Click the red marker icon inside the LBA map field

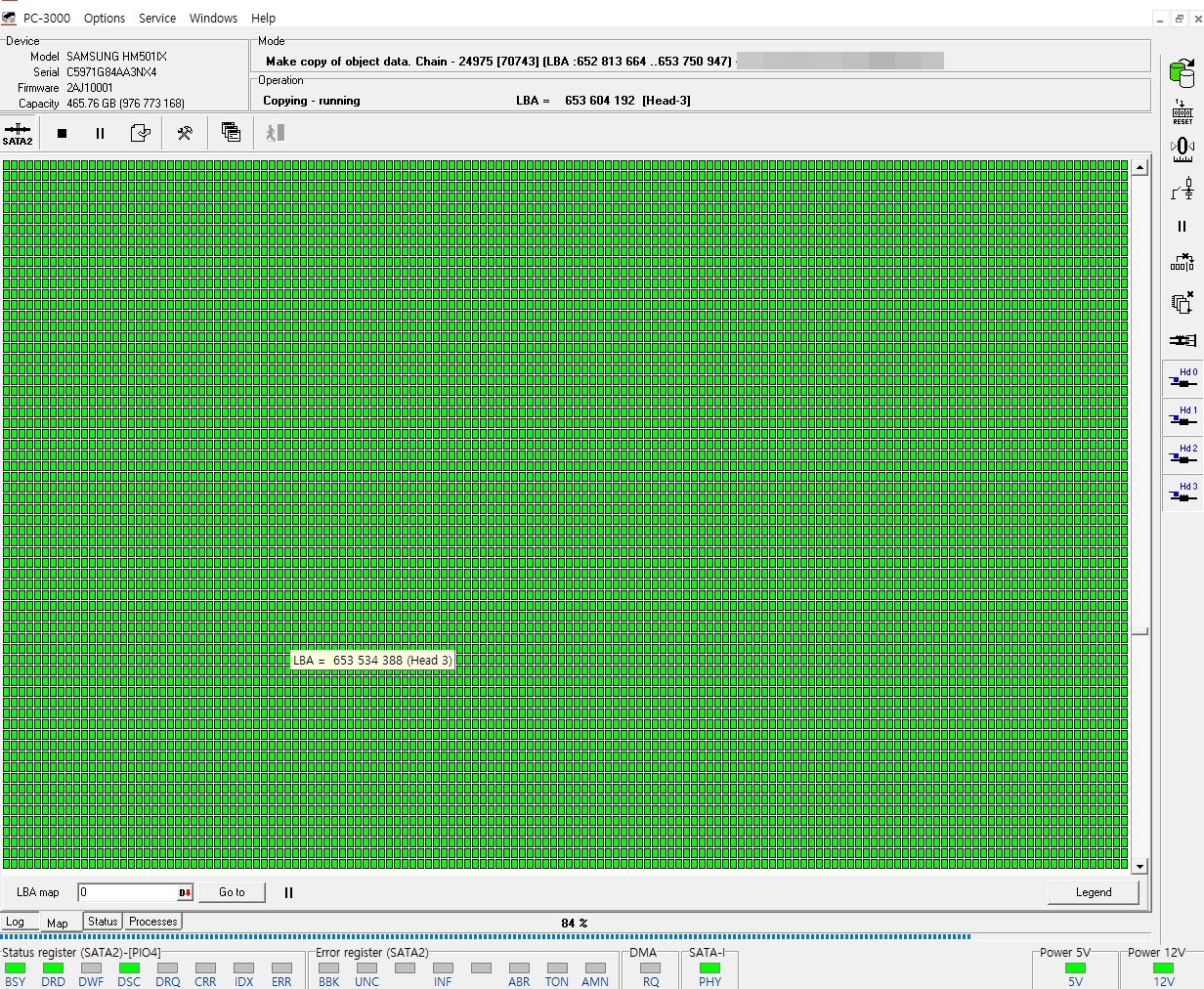tap(185, 892)
